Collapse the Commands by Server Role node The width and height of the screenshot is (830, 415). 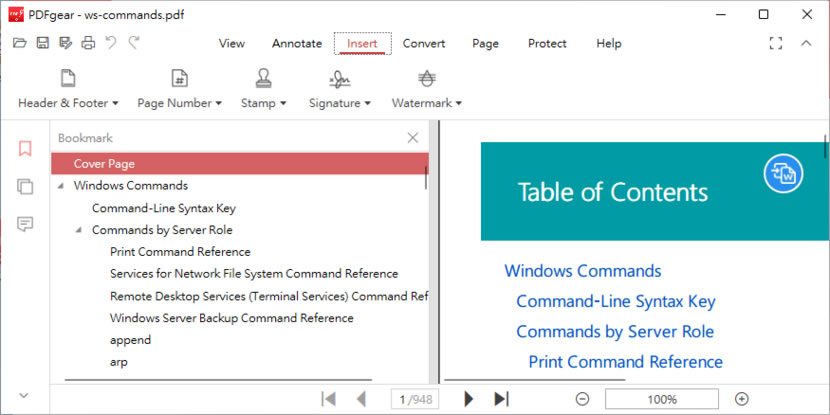click(x=79, y=230)
